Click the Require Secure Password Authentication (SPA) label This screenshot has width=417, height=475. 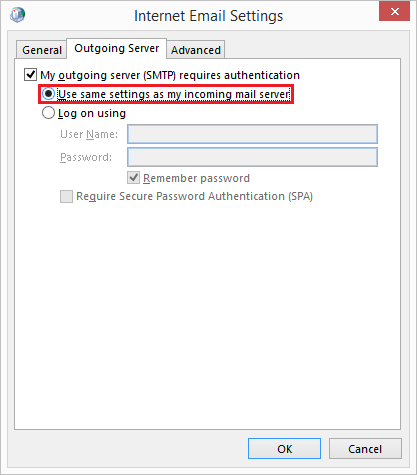click(194, 196)
